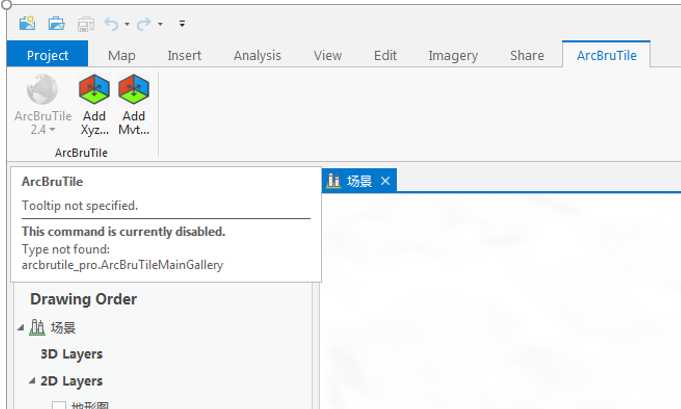Viewport: 681px width, 409px height.
Task: Open the Undo history dropdown arrow
Action: [127, 24]
